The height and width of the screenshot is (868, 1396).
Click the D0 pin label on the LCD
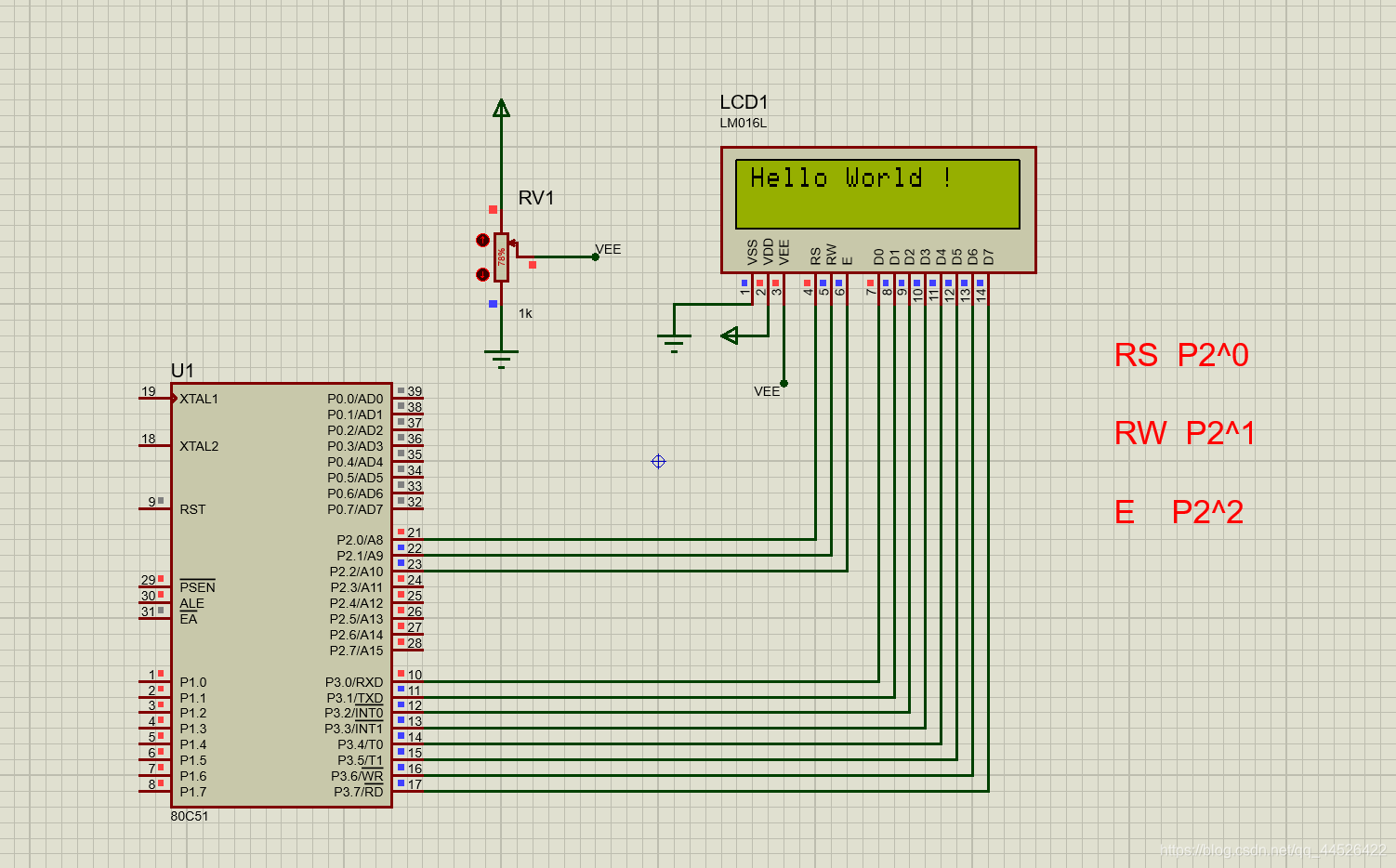(x=878, y=256)
